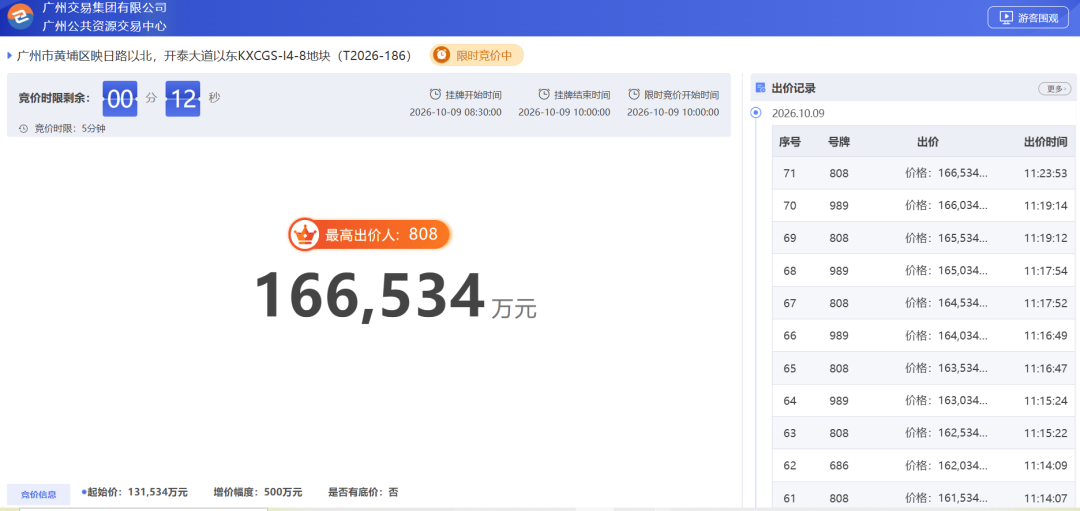
Task: Click the clock icon next to 挂牌开始时间
Action: pos(435,94)
